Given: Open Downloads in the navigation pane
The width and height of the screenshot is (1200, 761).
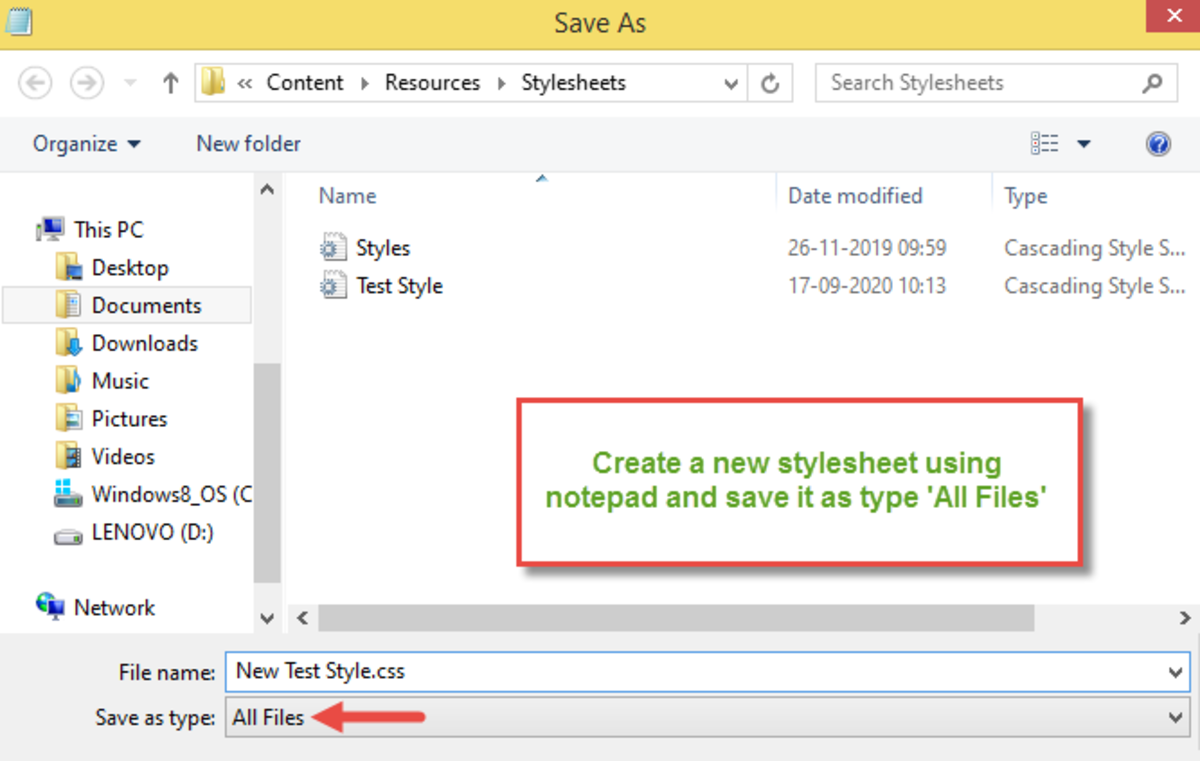Looking at the screenshot, I should 144,343.
